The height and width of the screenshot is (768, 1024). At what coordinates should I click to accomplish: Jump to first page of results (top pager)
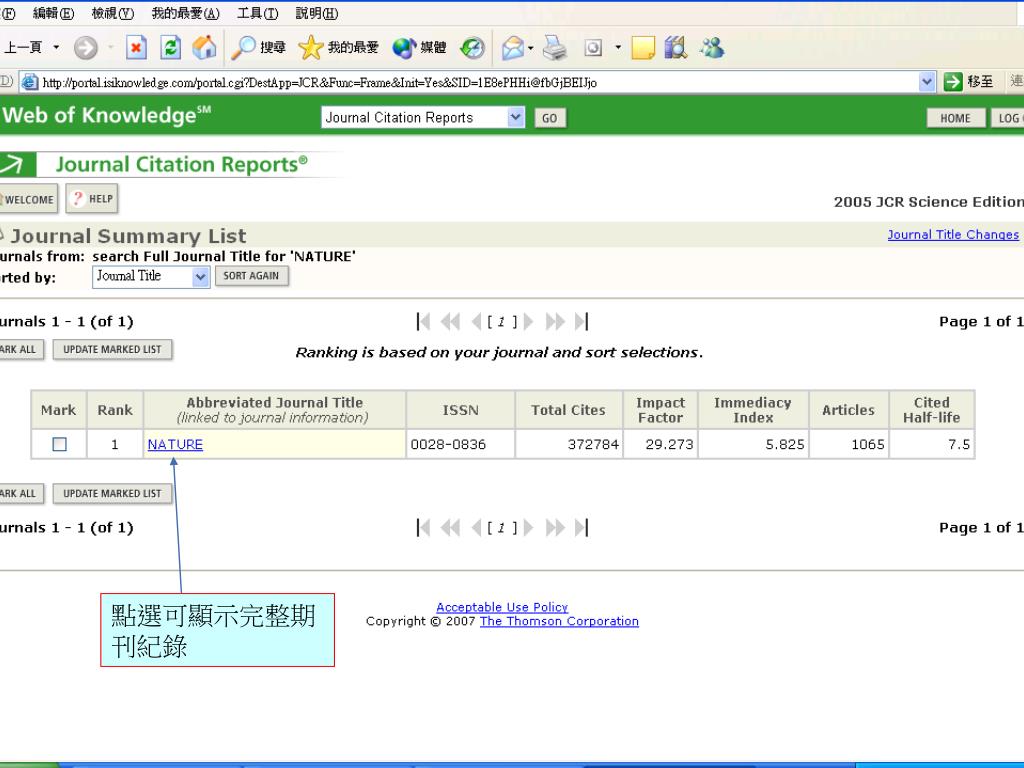click(x=423, y=321)
